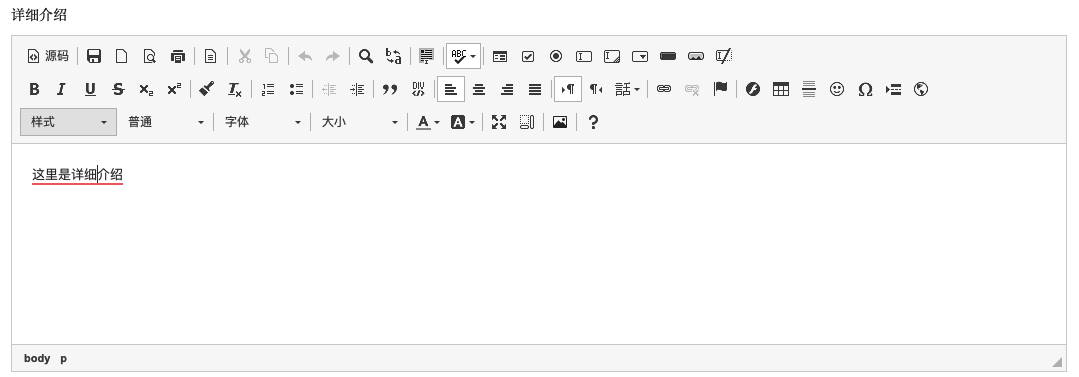Select p in the elements path
This screenshot has width=1079, height=377.
[x=63, y=358]
